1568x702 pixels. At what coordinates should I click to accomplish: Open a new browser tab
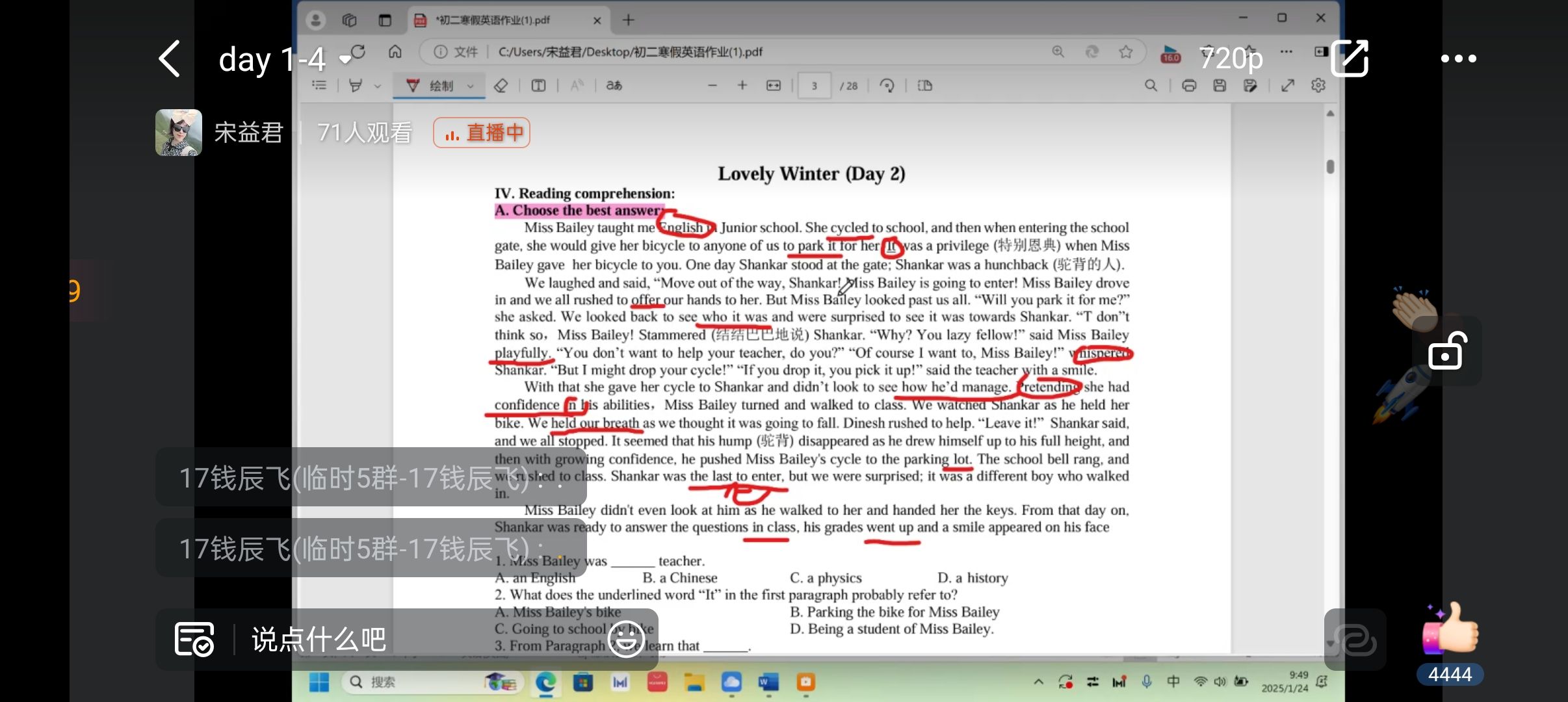pos(628,20)
